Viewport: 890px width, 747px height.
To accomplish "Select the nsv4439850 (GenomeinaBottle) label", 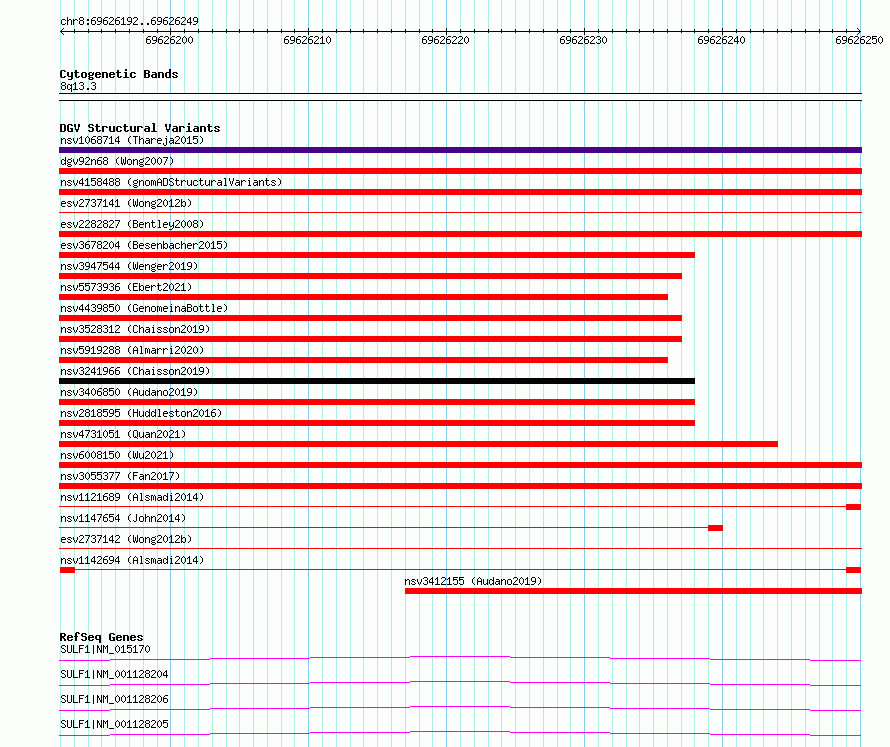I will (x=144, y=308).
